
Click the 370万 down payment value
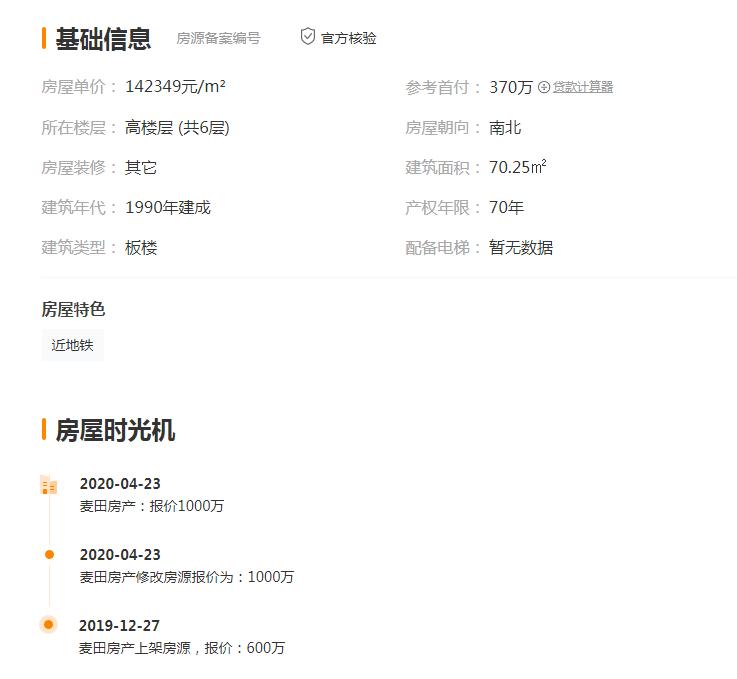[510, 87]
